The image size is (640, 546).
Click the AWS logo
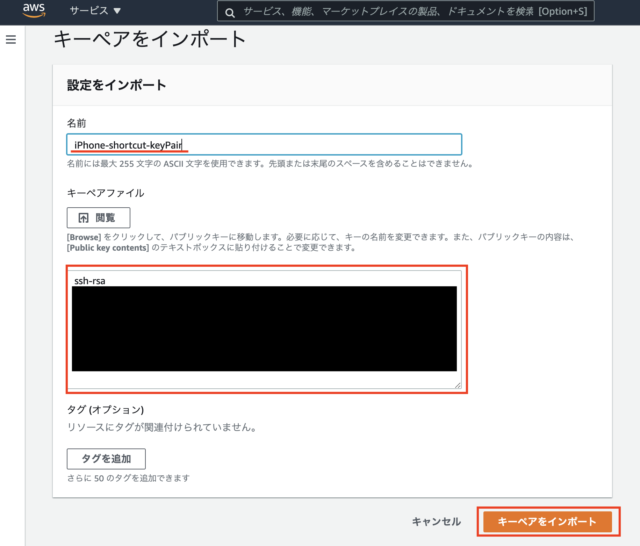[34, 10]
